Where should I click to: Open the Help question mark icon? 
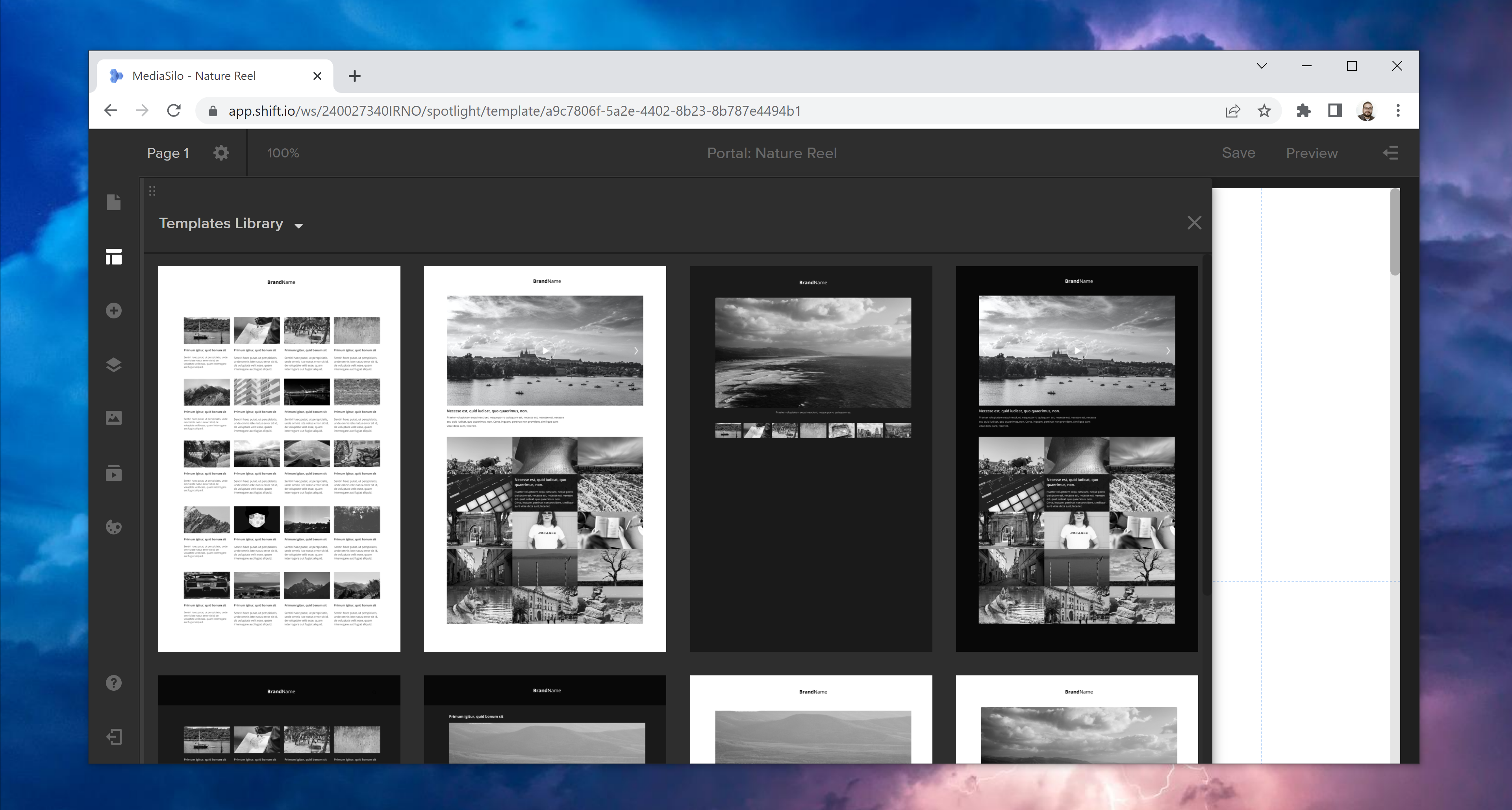click(x=114, y=683)
